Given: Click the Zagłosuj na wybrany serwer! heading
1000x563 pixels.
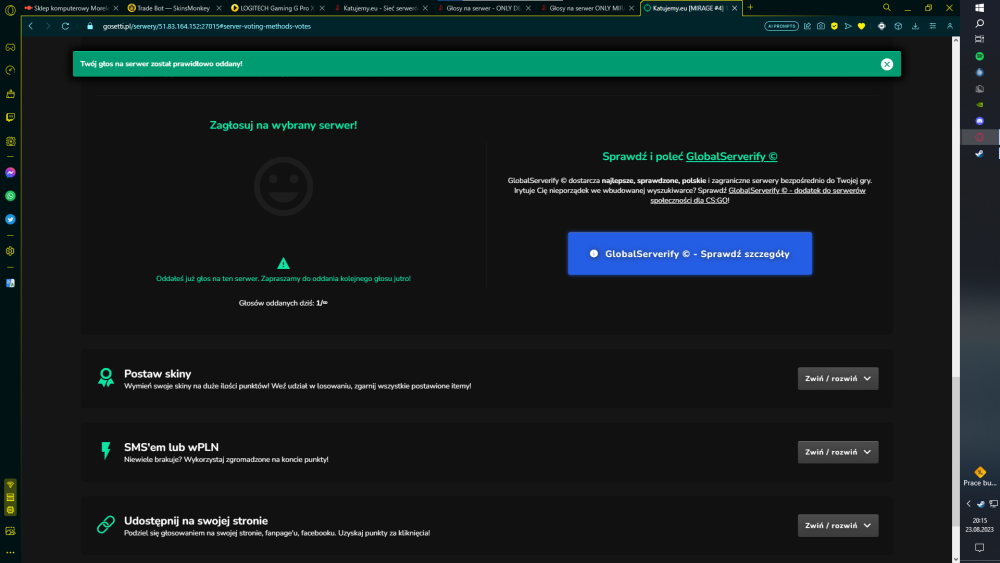Looking at the screenshot, I should (283, 125).
